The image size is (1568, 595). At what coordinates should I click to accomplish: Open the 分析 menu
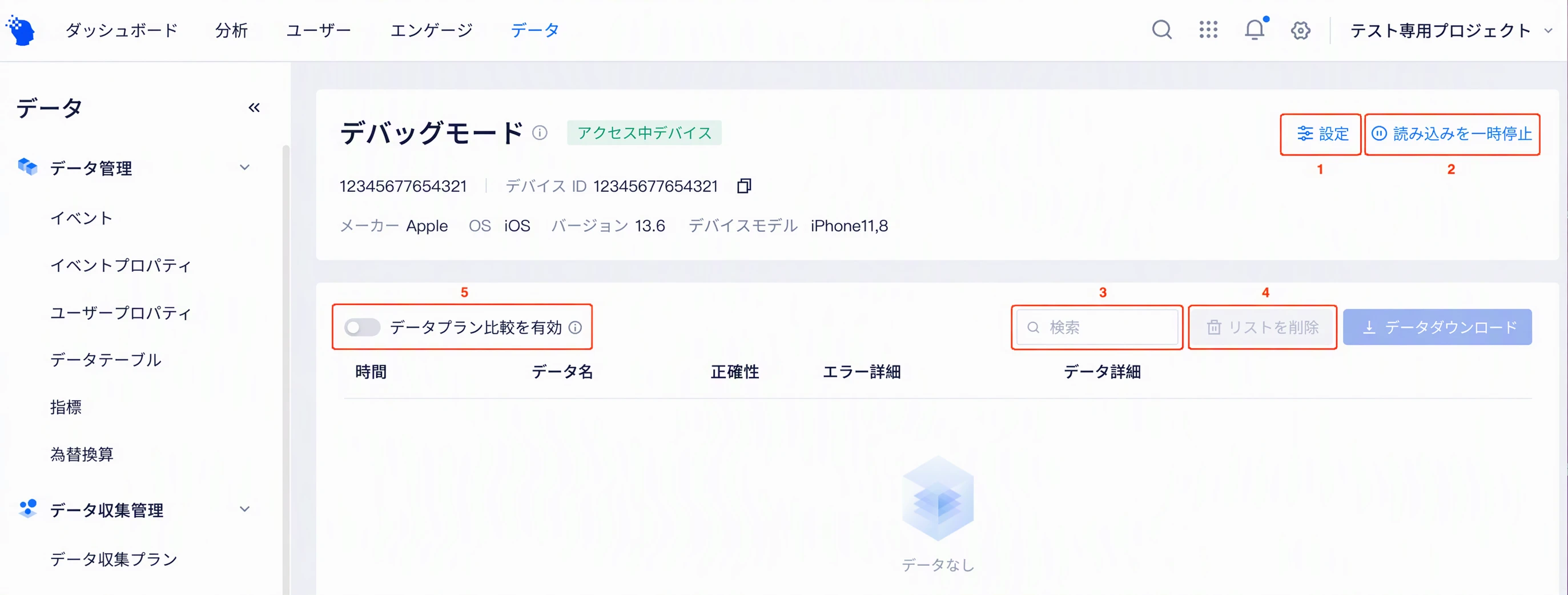coord(231,30)
